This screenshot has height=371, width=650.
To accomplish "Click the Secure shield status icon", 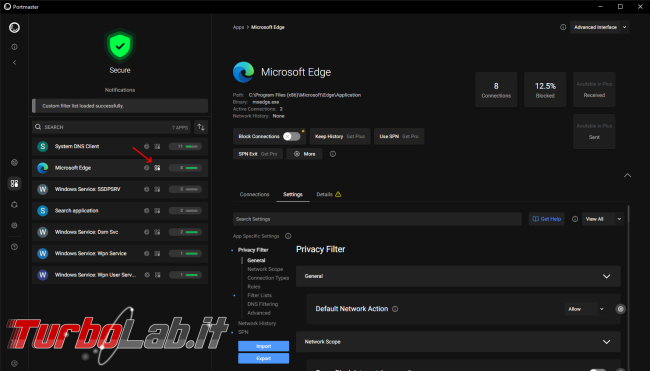I will [120, 45].
